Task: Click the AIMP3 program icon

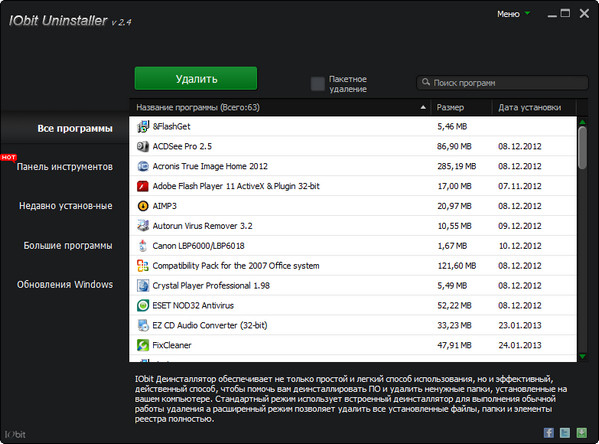Action: pos(143,206)
